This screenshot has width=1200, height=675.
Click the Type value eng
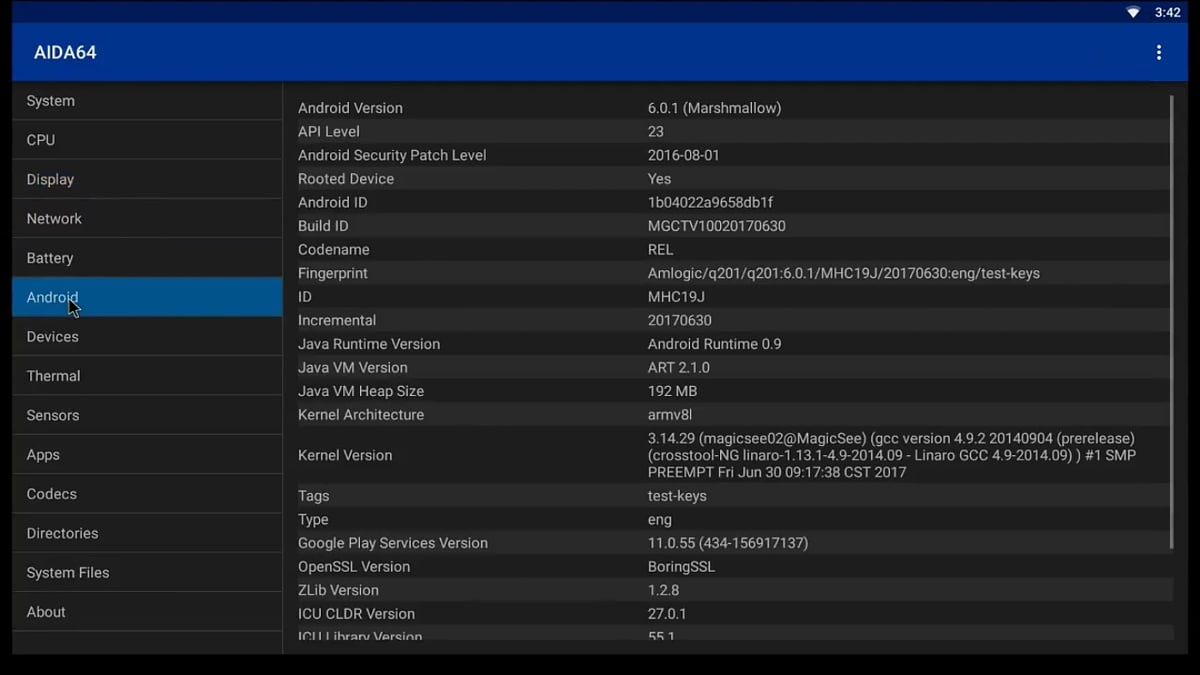(660, 520)
